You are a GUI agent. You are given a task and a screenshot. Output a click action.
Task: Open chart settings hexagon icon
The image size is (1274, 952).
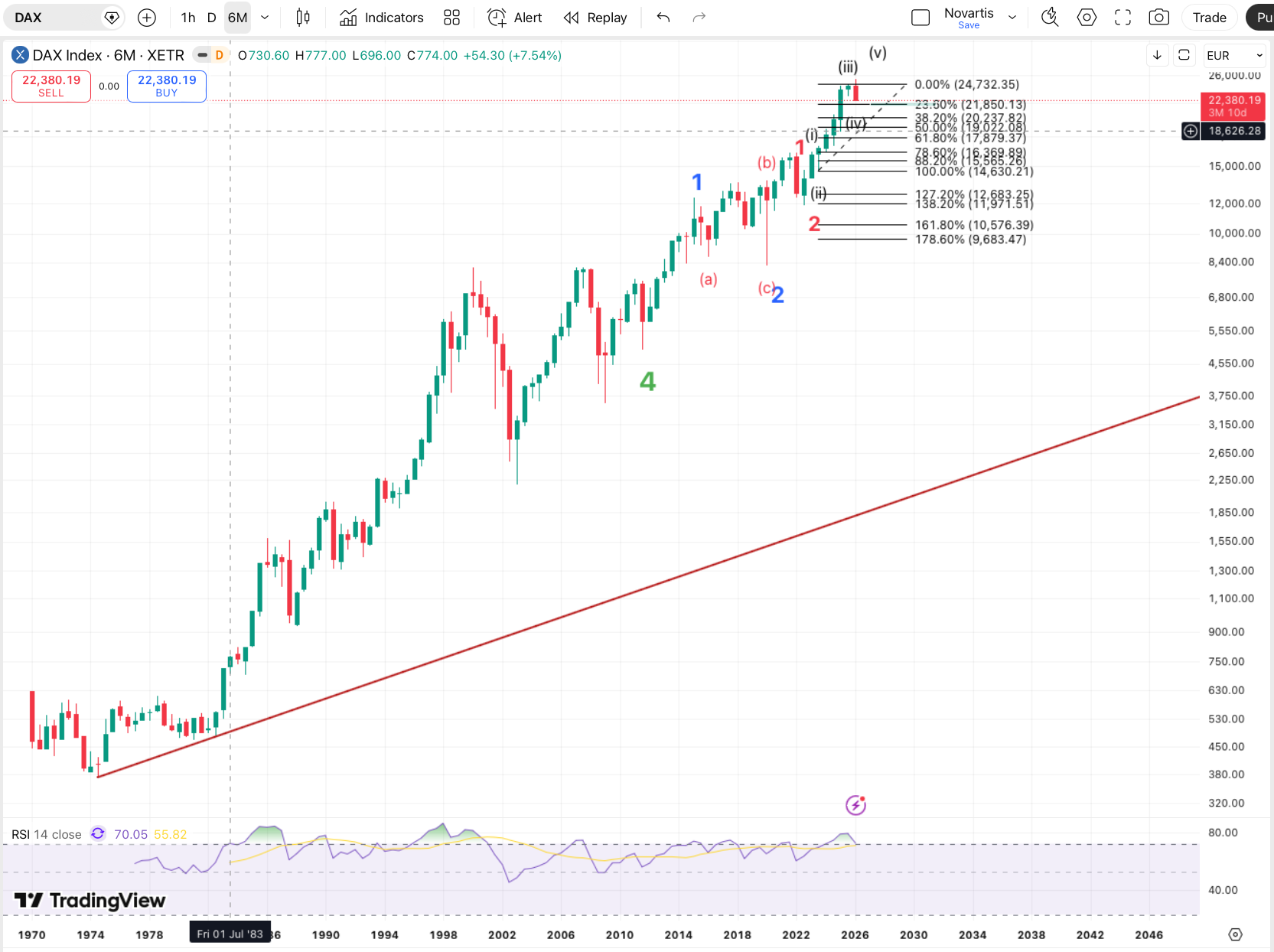(x=1087, y=18)
